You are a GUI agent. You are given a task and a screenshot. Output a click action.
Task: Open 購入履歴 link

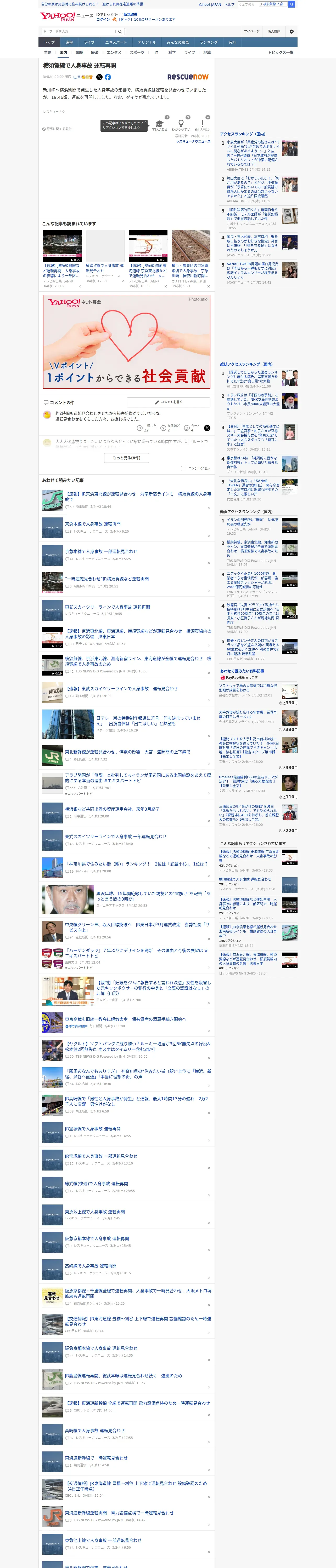point(274,32)
